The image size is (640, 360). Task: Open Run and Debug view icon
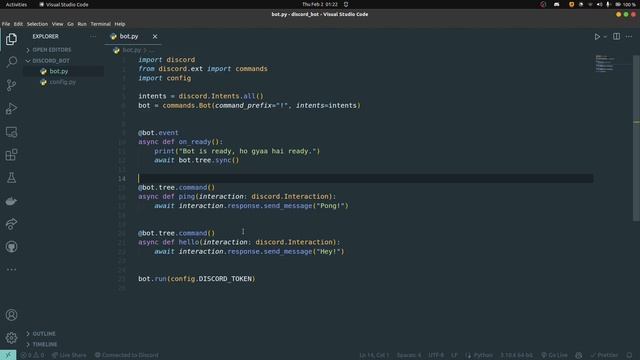pos(11,109)
